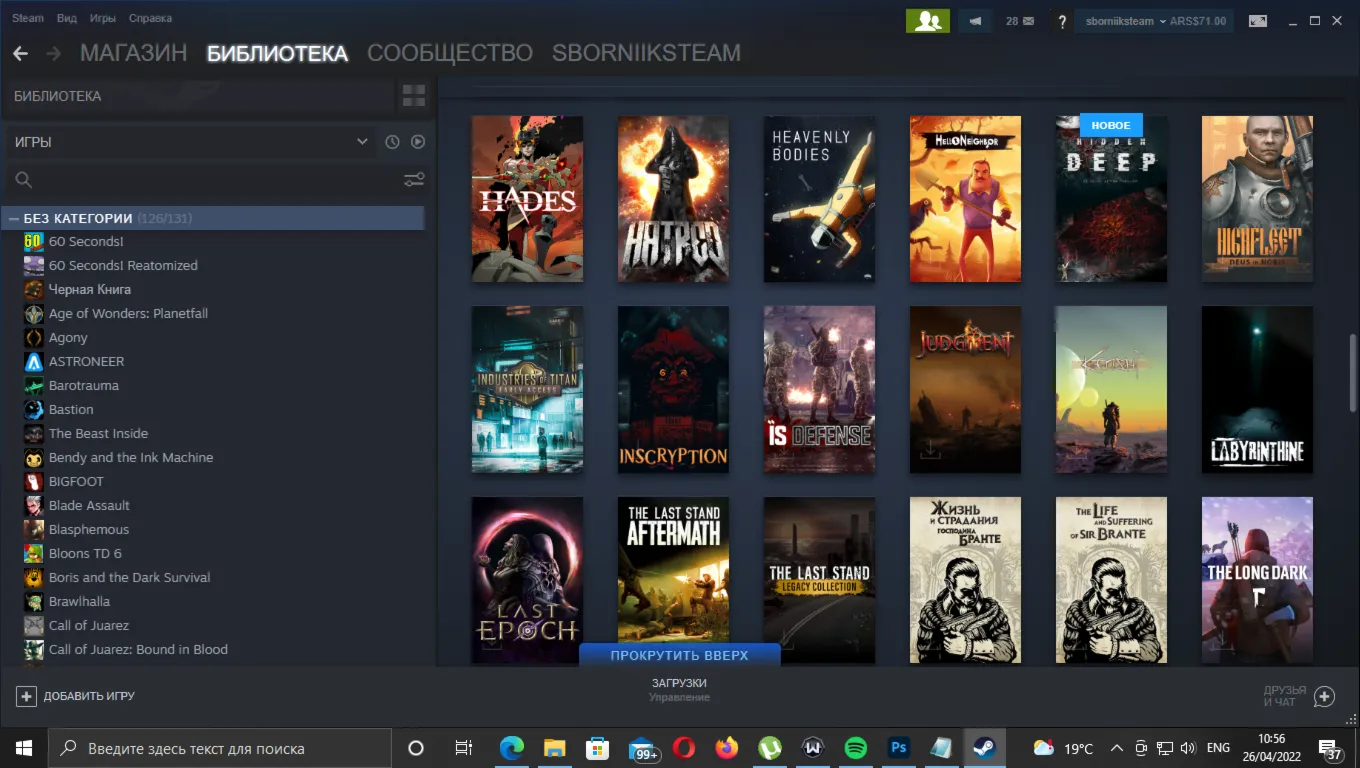
Task: Open the help question mark icon
Action: pos(1062,21)
